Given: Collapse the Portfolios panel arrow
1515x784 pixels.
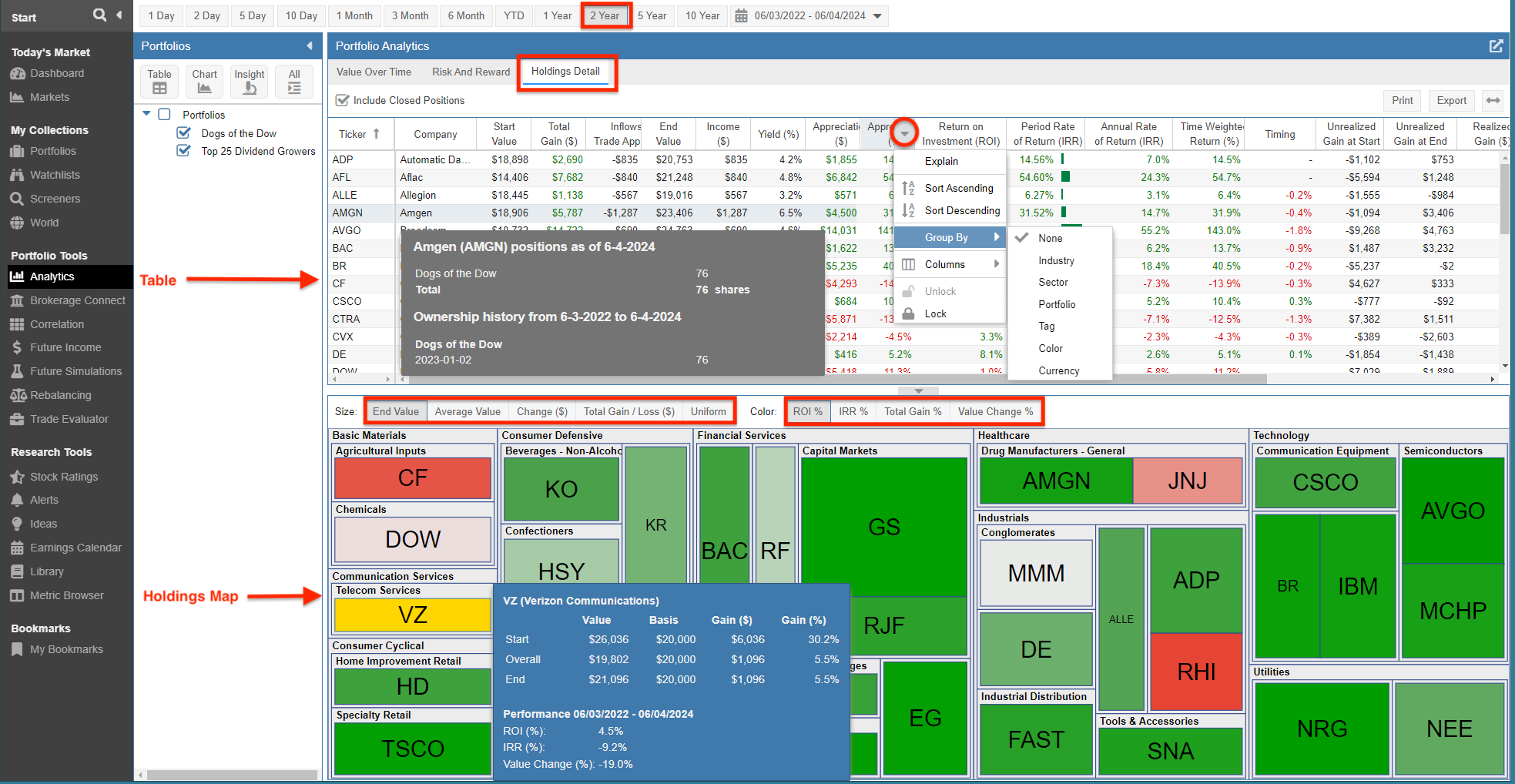Looking at the screenshot, I should (310, 46).
